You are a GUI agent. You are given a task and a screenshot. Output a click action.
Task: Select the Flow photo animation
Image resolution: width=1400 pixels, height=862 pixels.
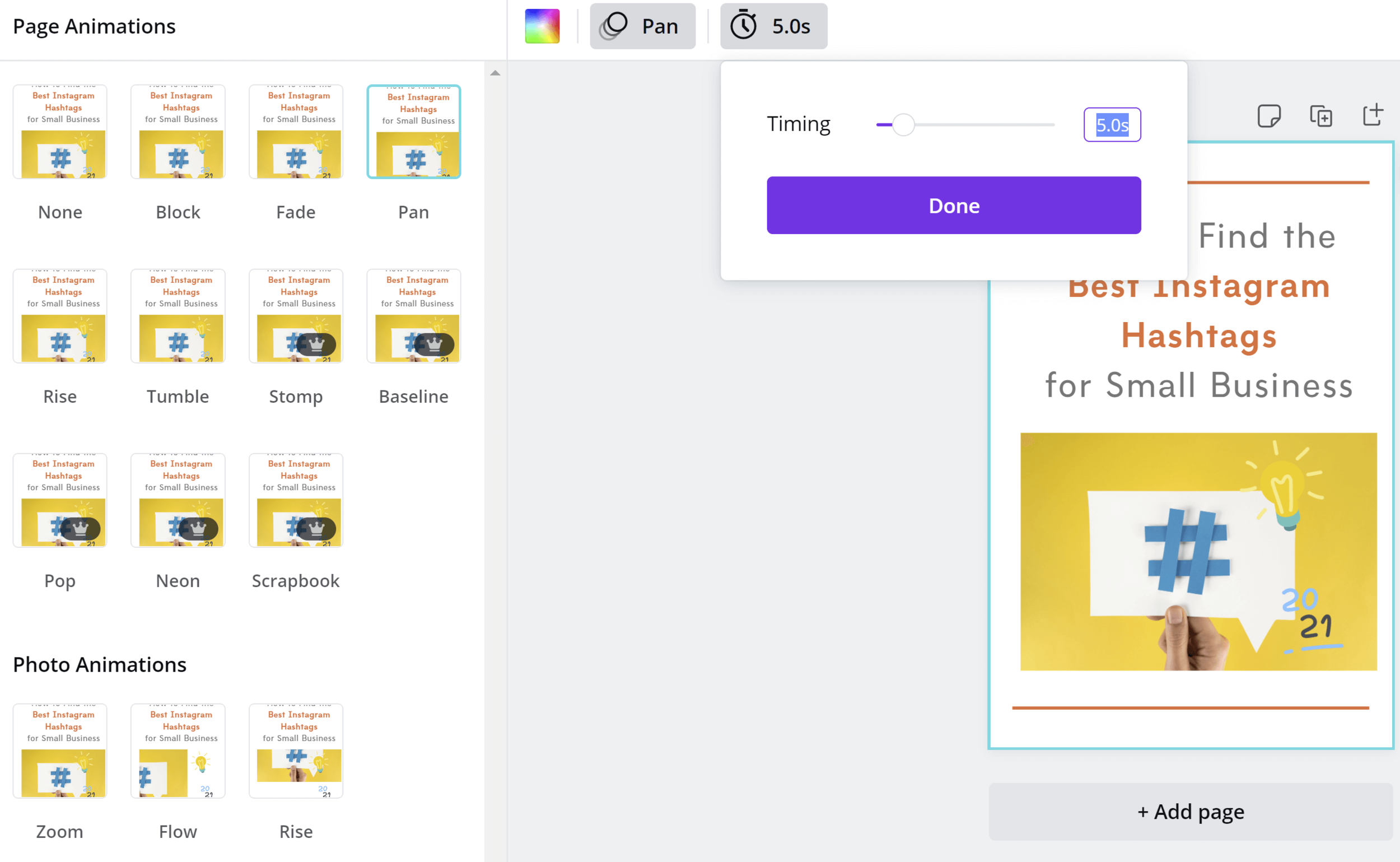point(178,751)
